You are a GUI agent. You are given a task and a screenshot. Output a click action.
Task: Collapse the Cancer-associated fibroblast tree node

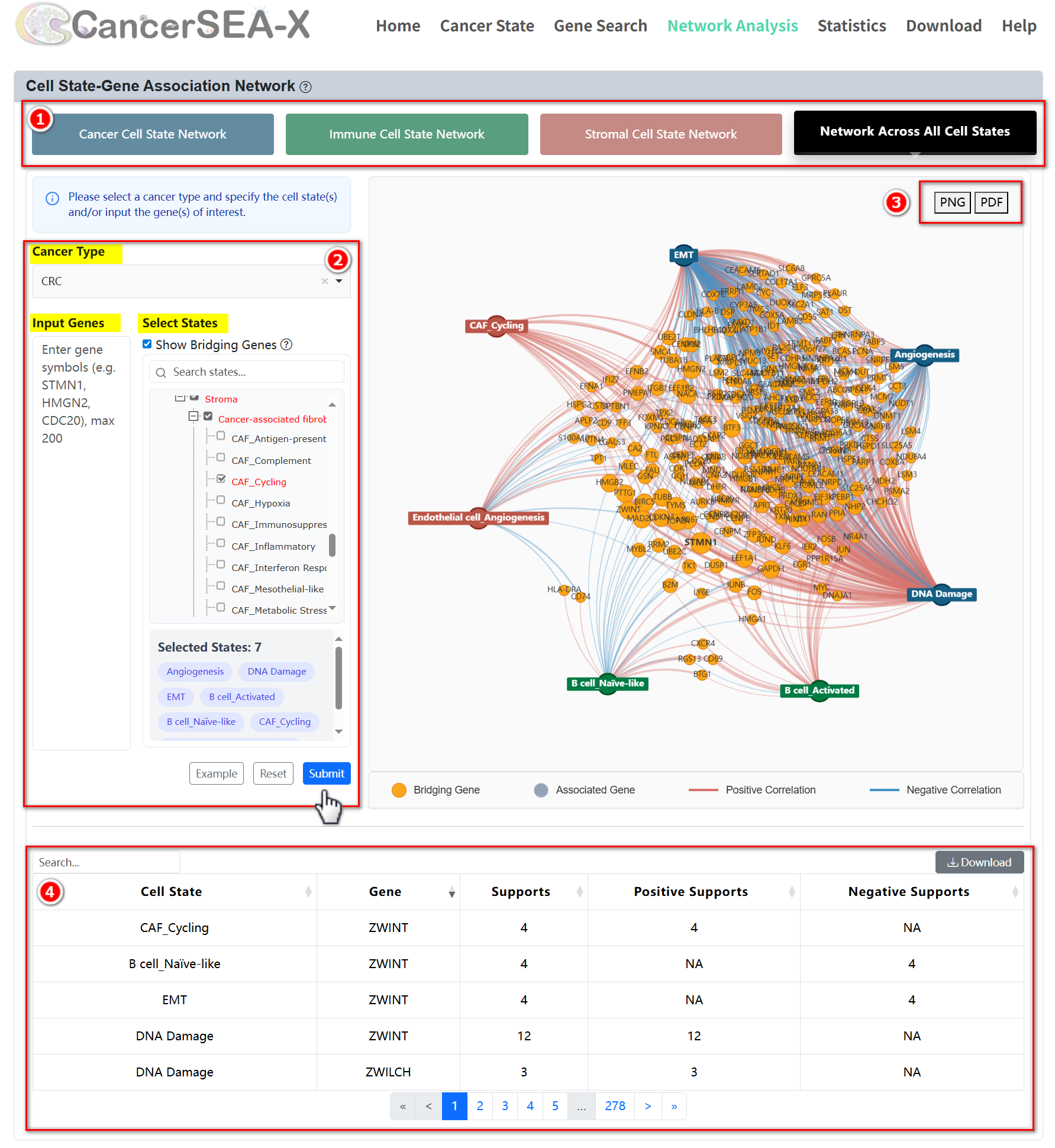tap(193, 417)
